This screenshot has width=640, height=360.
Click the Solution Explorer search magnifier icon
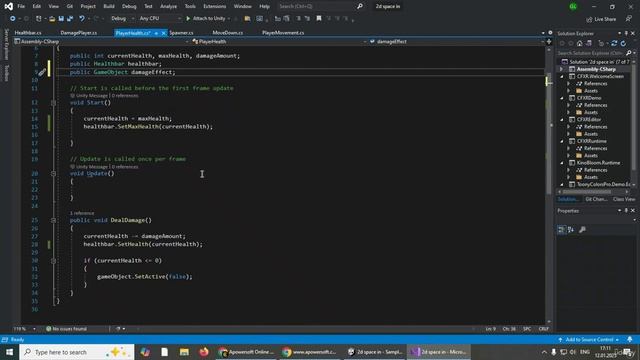click(x=629, y=53)
